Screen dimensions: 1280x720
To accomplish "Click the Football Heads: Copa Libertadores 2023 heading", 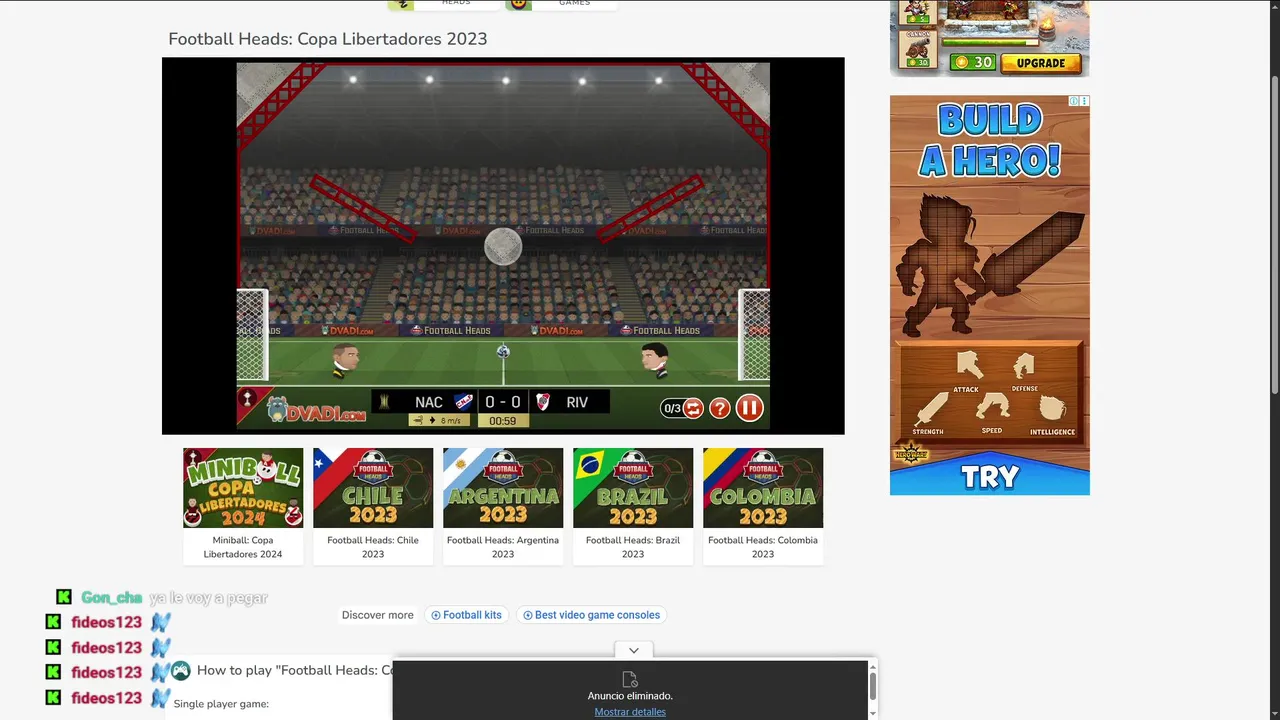I will pyautogui.click(x=328, y=39).
